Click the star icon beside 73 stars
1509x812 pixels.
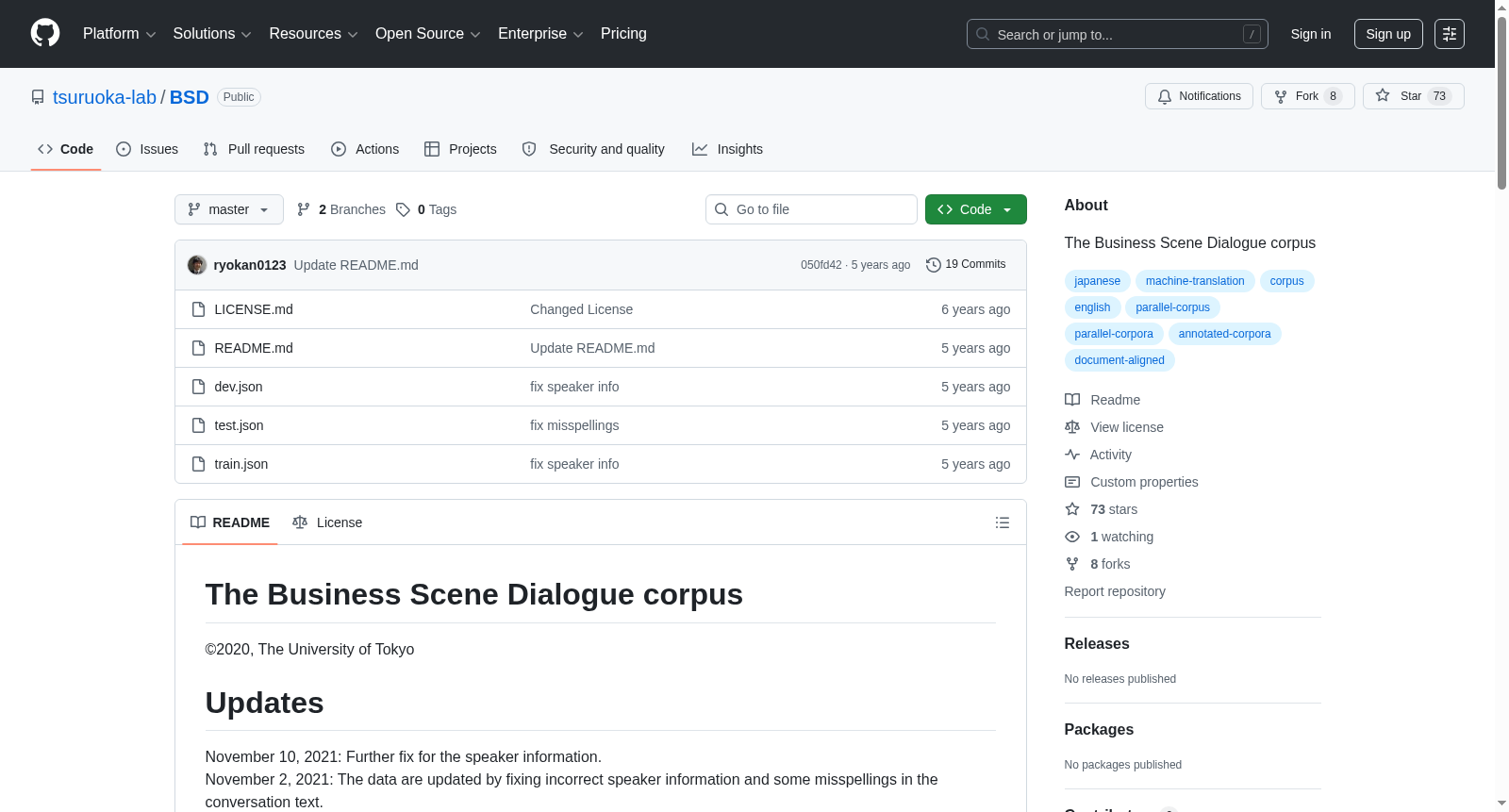coord(1072,509)
